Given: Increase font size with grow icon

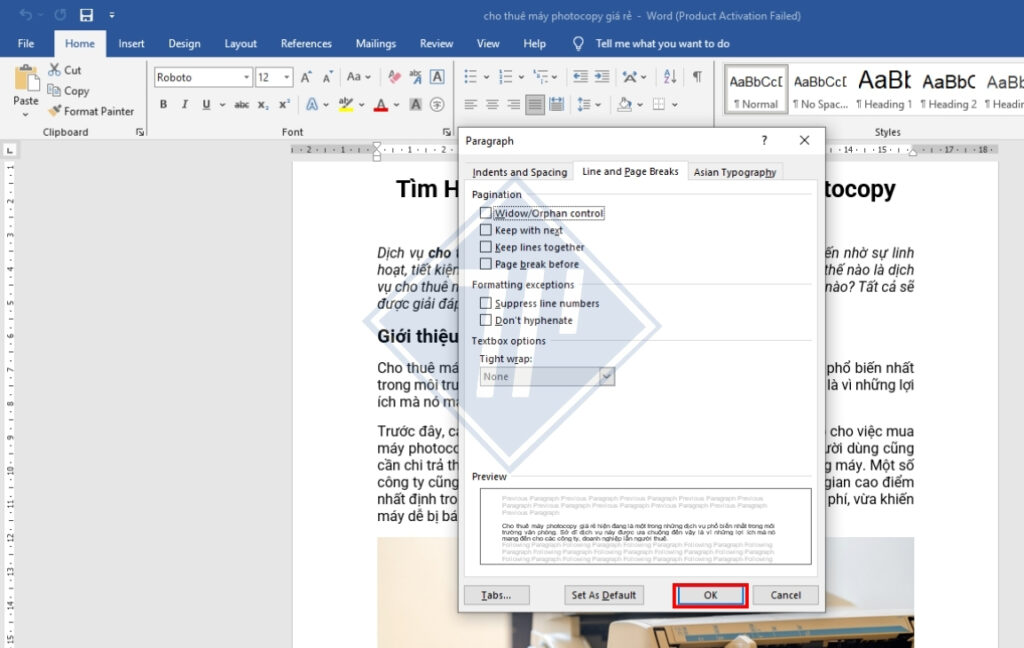Looking at the screenshot, I should click(306, 77).
